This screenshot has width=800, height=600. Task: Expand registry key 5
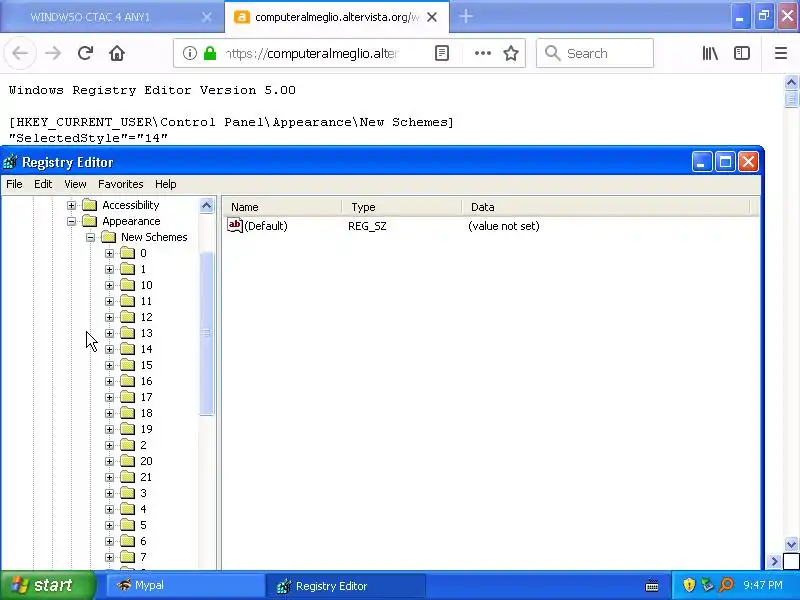click(109, 525)
